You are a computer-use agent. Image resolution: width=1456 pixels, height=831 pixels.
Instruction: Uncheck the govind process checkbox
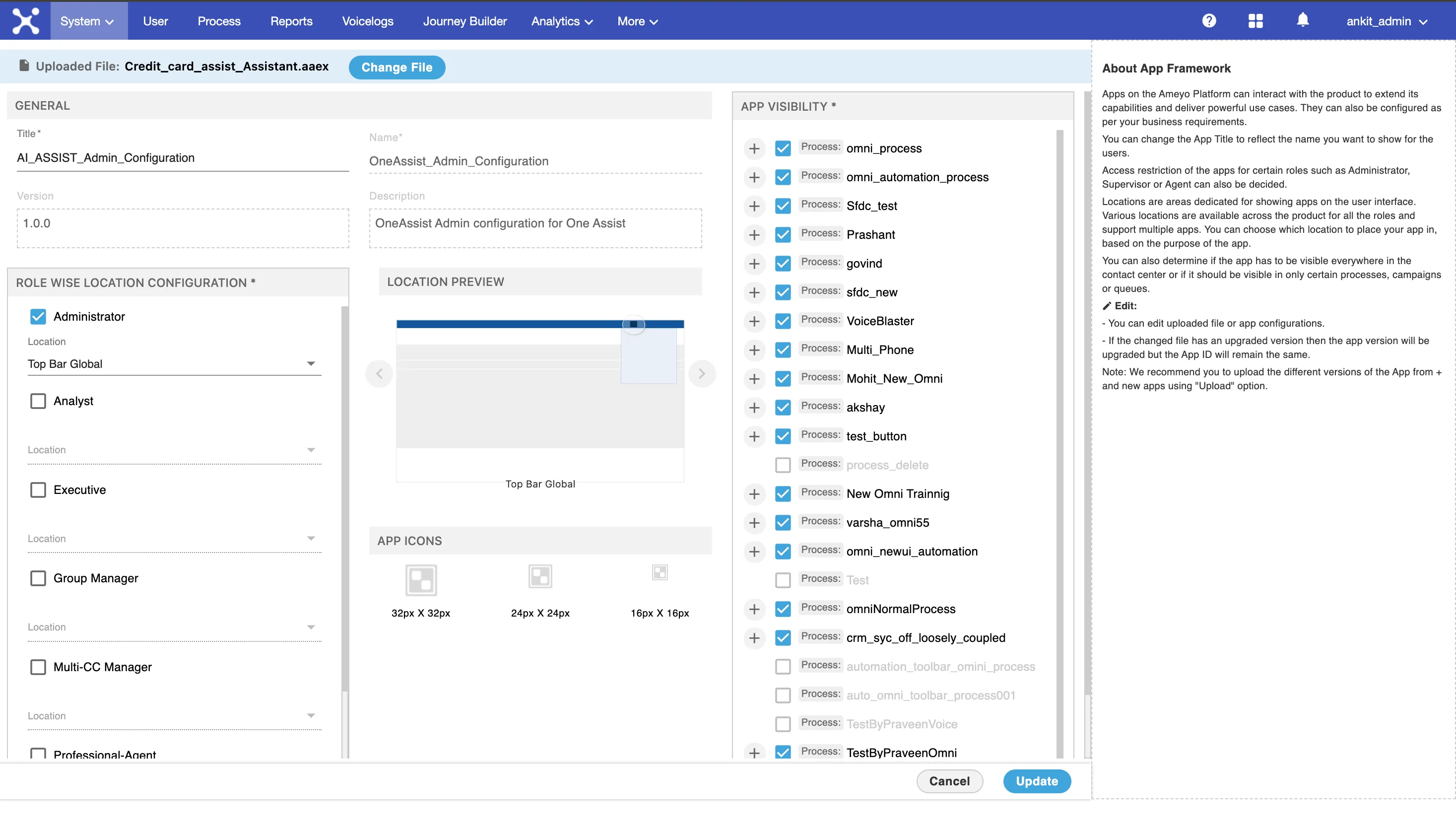(783, 264)
